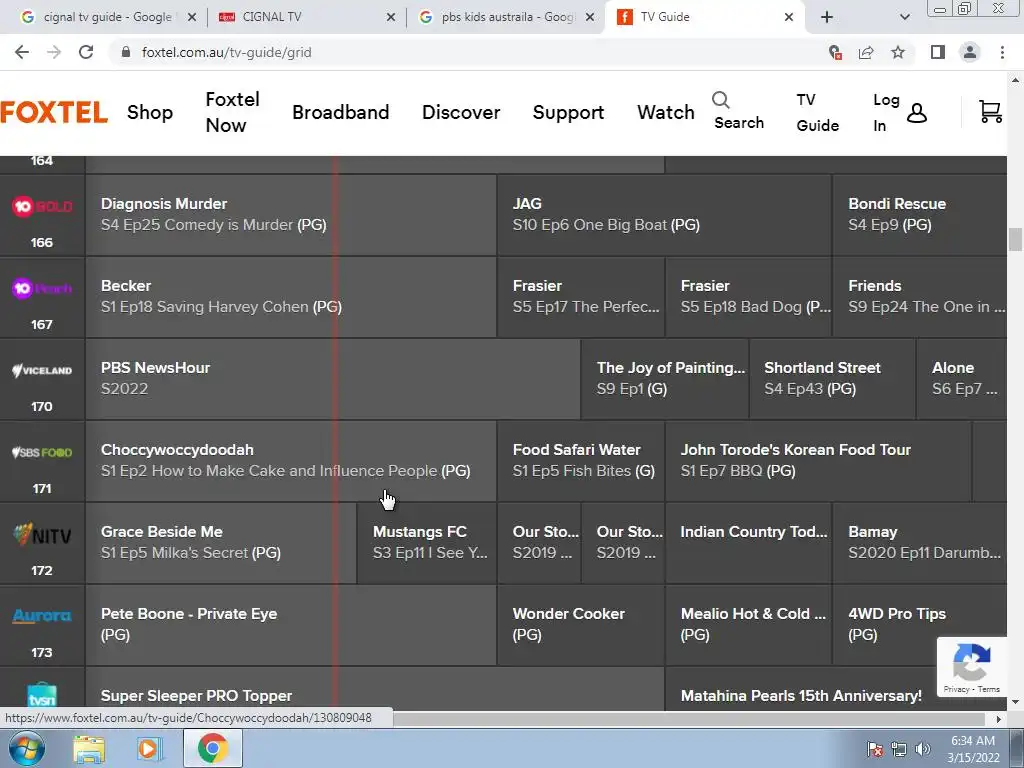Screen dimensions: 1024x768
Task: Open the Foxtel Now menu
Action: [232, 112]
